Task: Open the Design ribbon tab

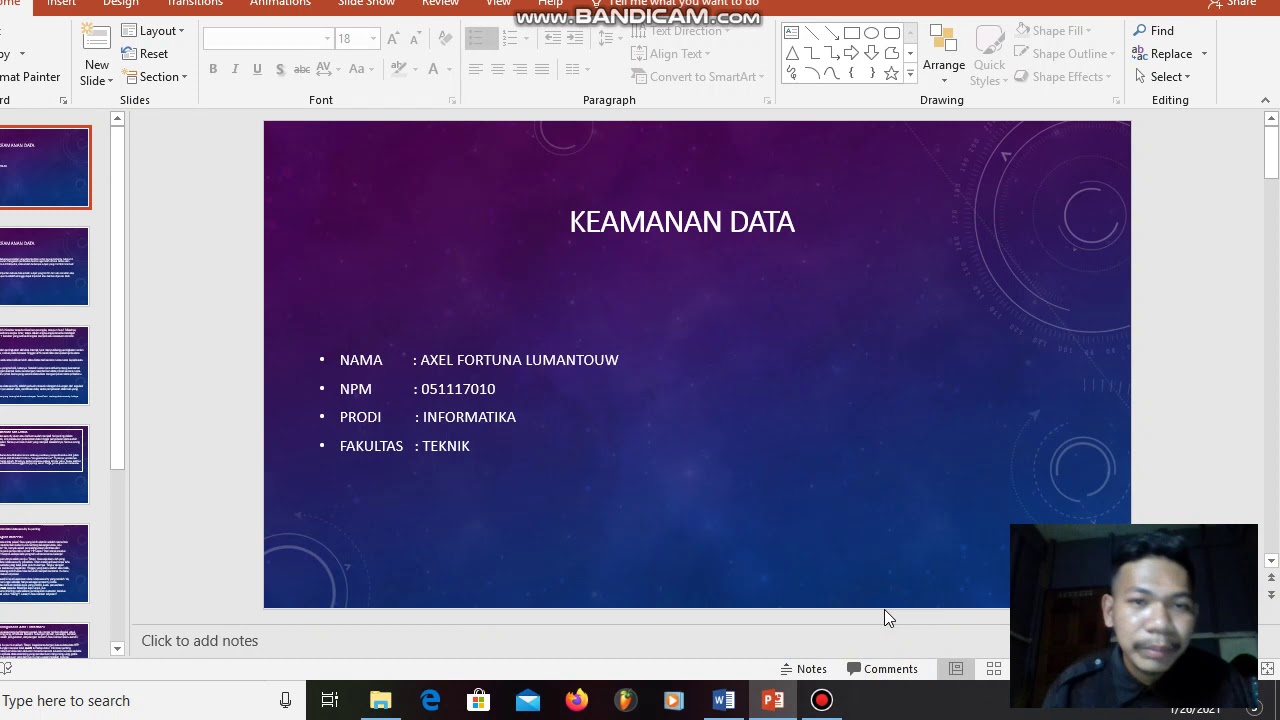Action: tap(121, 4)
